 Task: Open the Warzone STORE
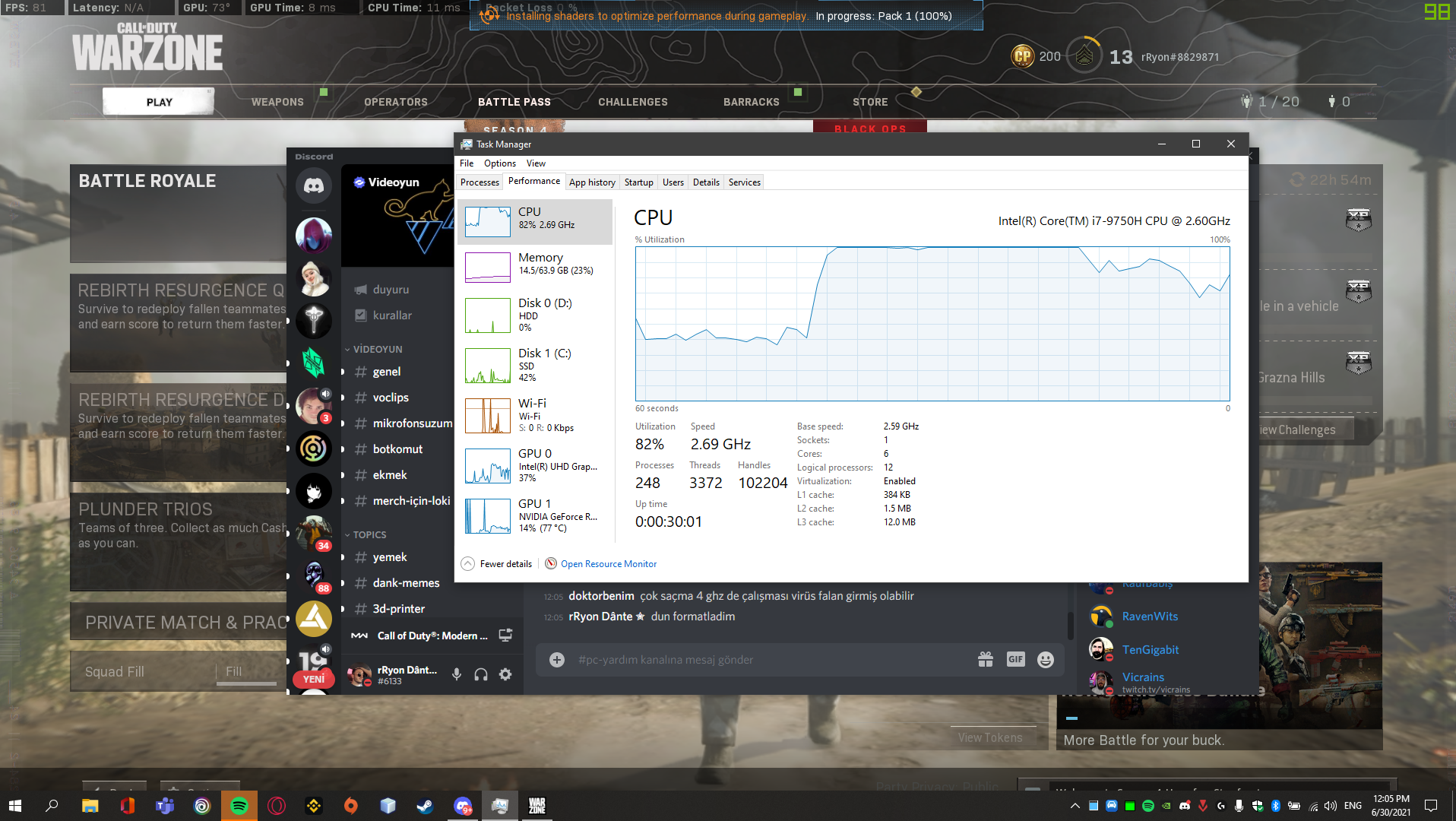870,102
